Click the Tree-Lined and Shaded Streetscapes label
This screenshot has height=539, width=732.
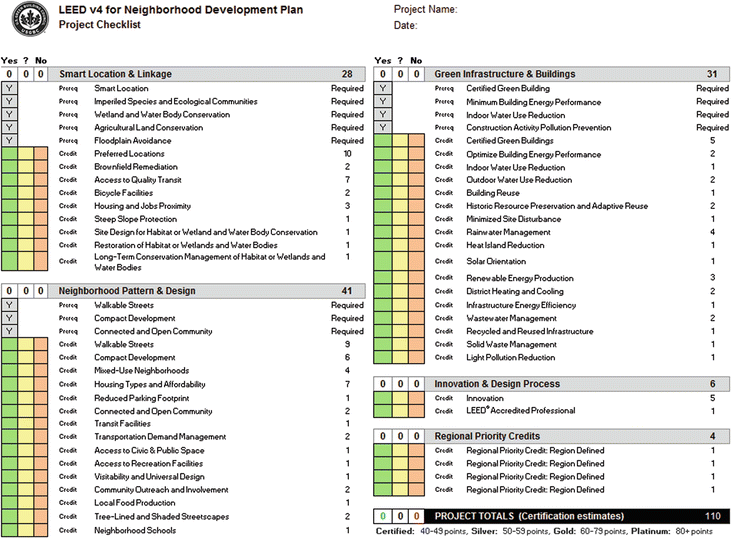point(162,517)
